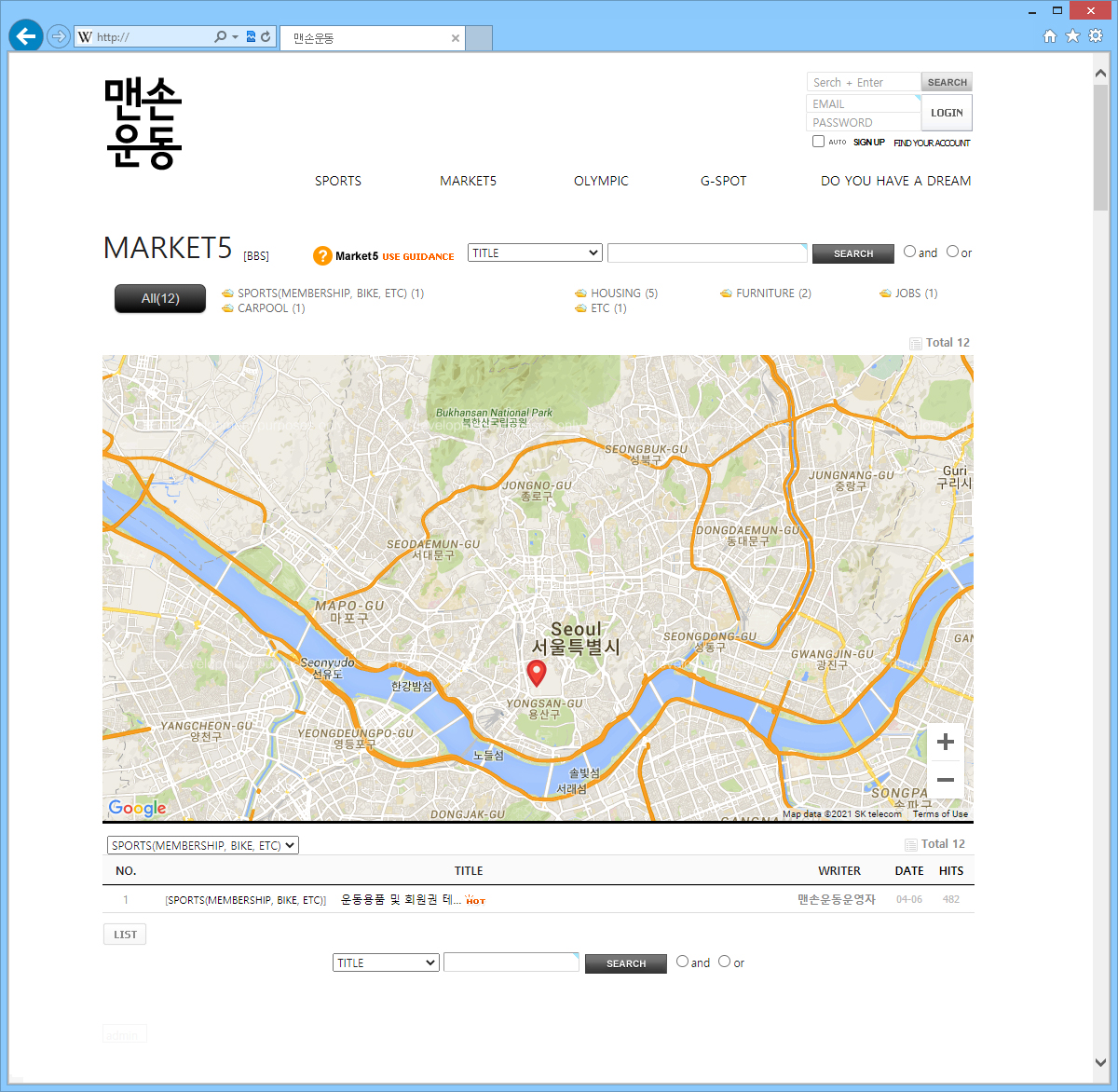Click the map zoom out minus button
This screenshot has width=1118, height=1092.
[946, 780]
